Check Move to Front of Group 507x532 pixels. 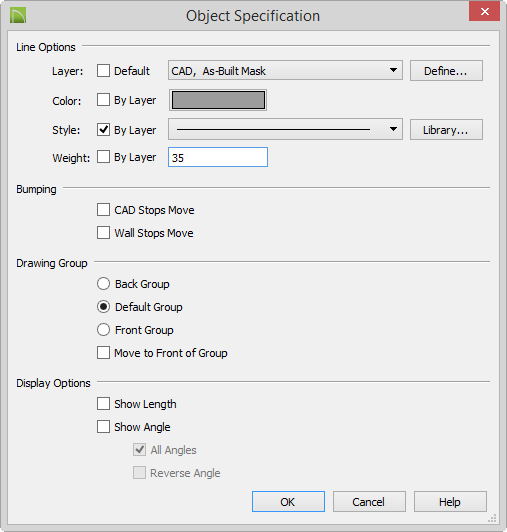[103, 353]
